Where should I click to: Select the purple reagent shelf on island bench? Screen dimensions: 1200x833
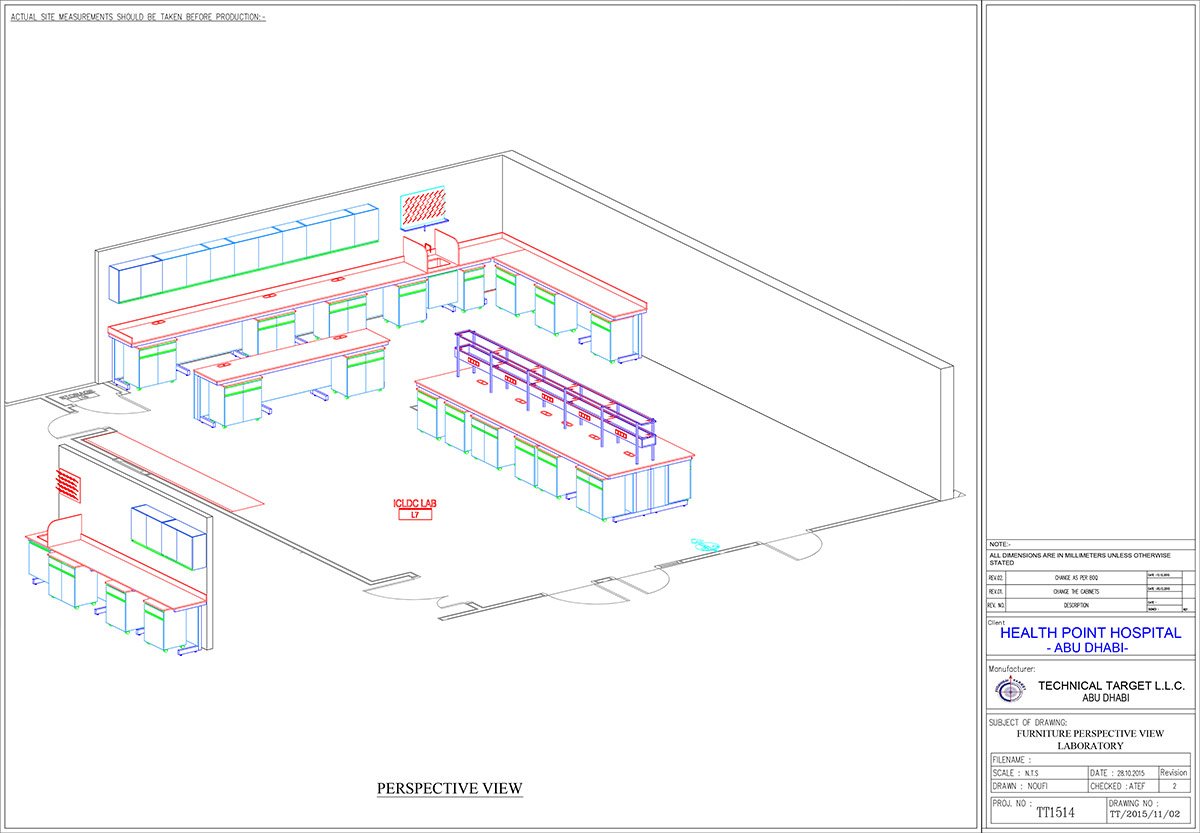[555, 385]
